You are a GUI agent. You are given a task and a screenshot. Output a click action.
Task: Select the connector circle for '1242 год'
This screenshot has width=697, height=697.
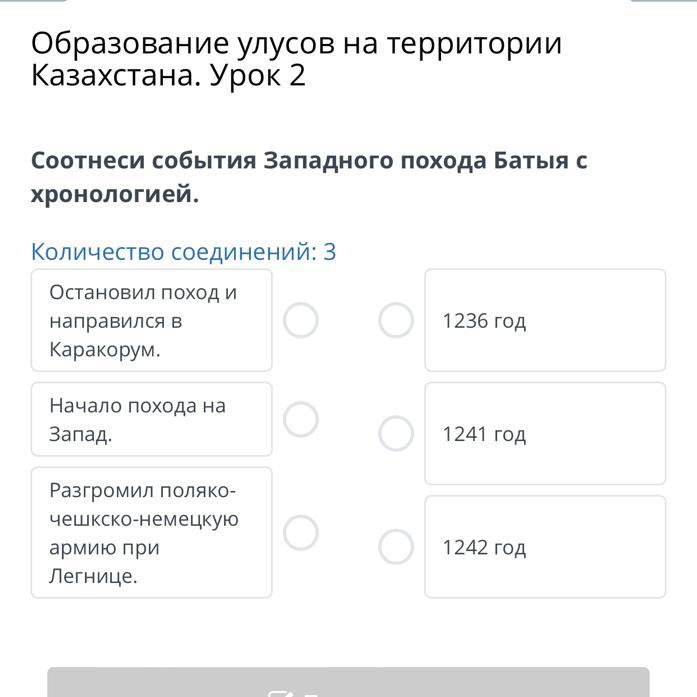[x=396, y=547]
